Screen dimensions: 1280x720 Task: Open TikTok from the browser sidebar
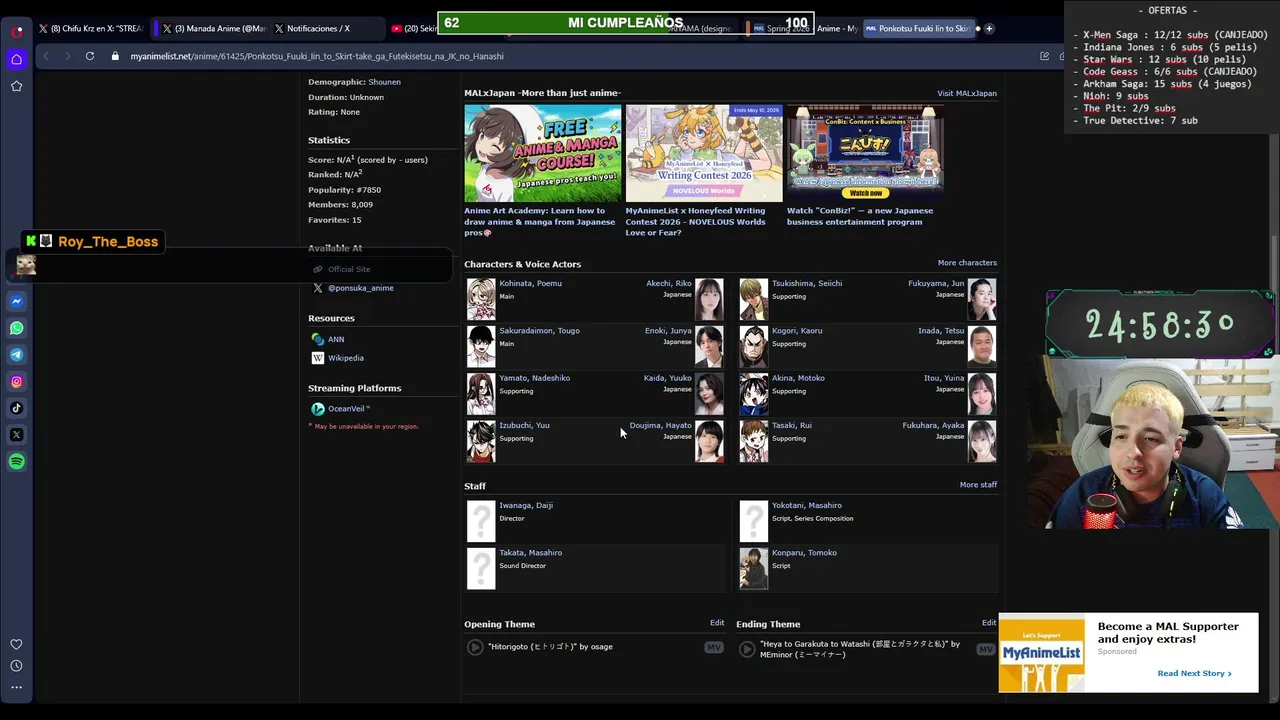17,408
